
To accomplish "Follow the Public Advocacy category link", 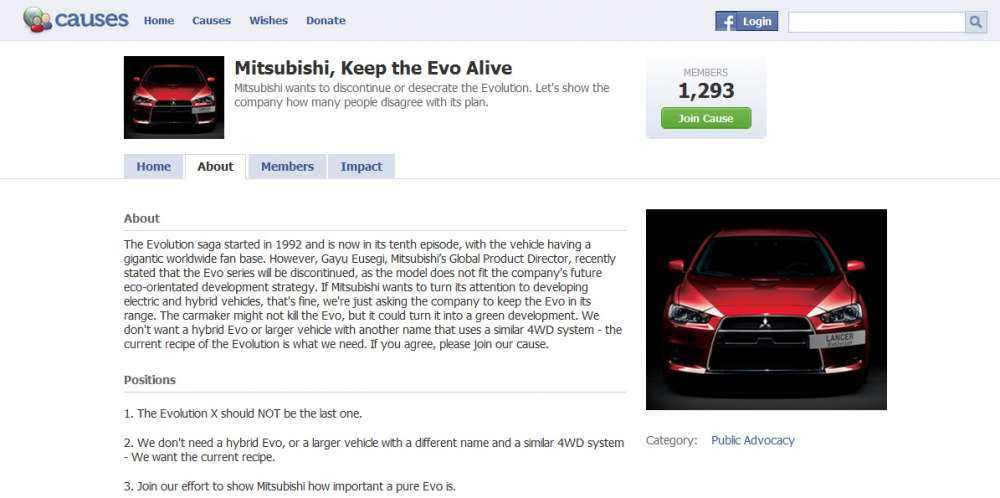I will tap(753, 440).
